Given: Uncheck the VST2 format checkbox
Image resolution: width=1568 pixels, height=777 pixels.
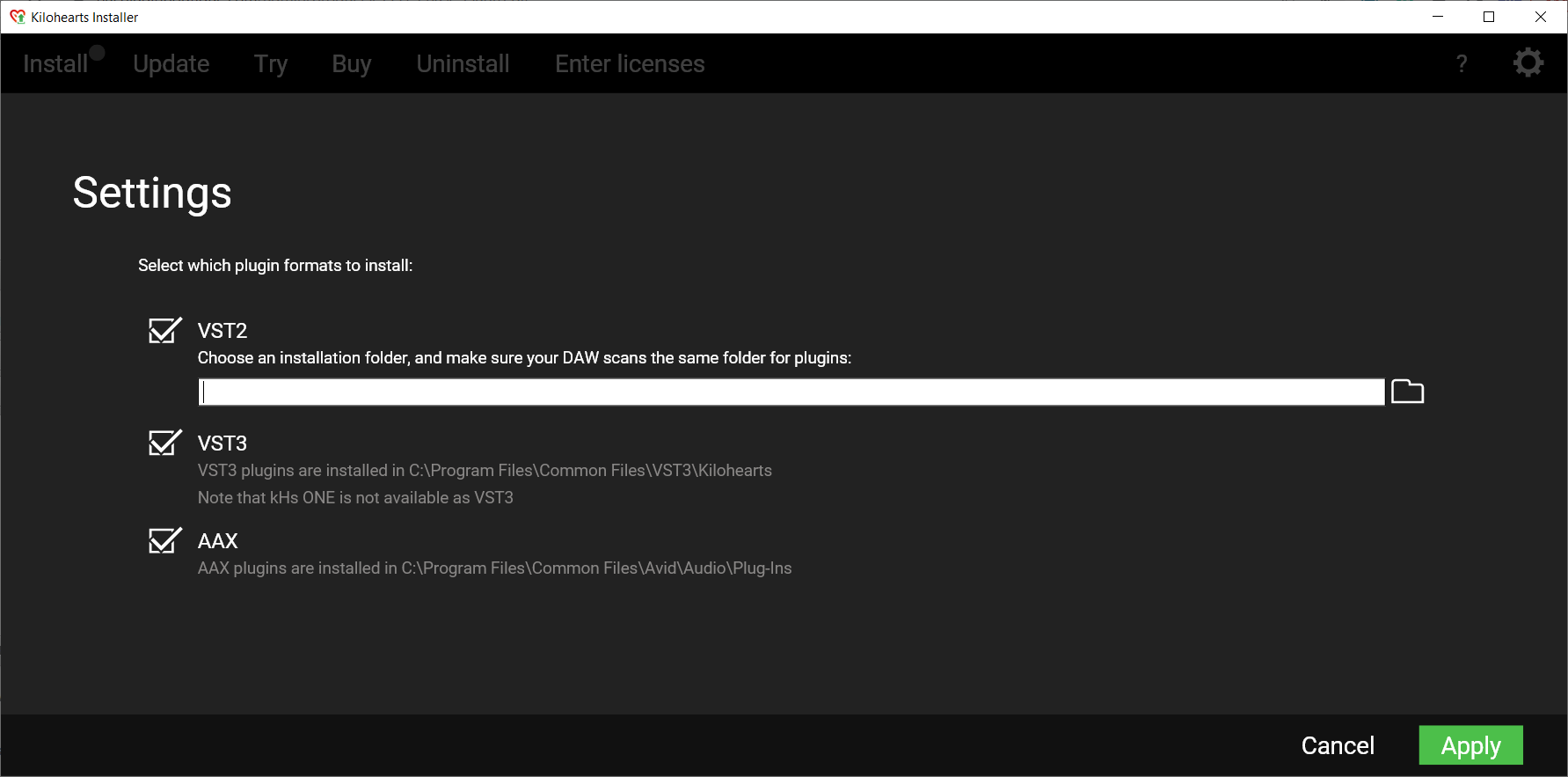Looking at the screenshot, I should 164,331.
